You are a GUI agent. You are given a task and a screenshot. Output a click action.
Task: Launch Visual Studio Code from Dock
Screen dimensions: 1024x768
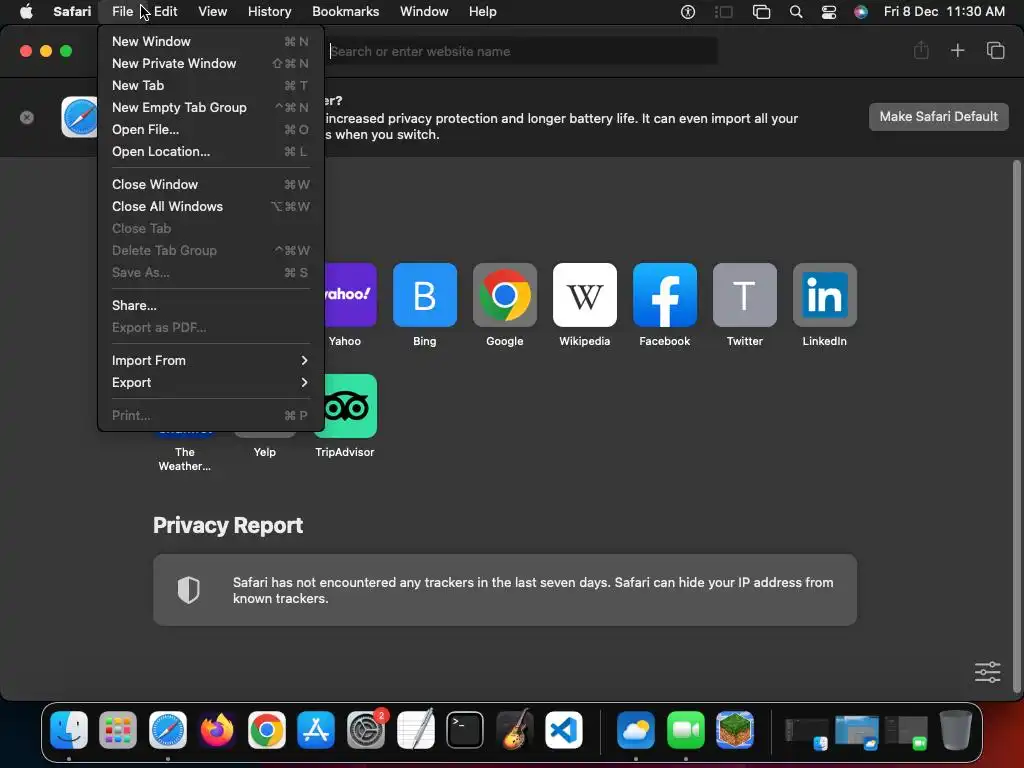564,729
